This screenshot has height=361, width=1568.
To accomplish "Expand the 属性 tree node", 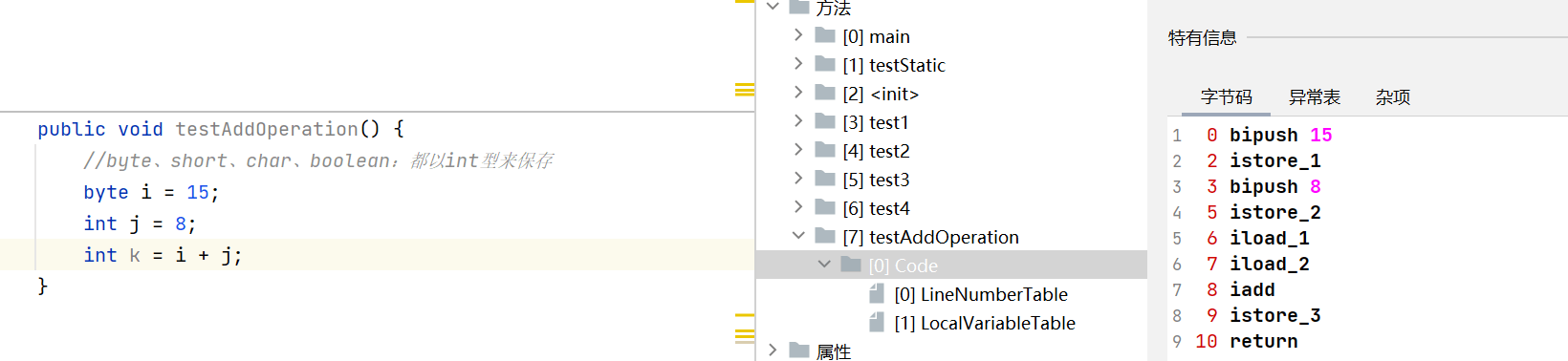I will 773,350.
